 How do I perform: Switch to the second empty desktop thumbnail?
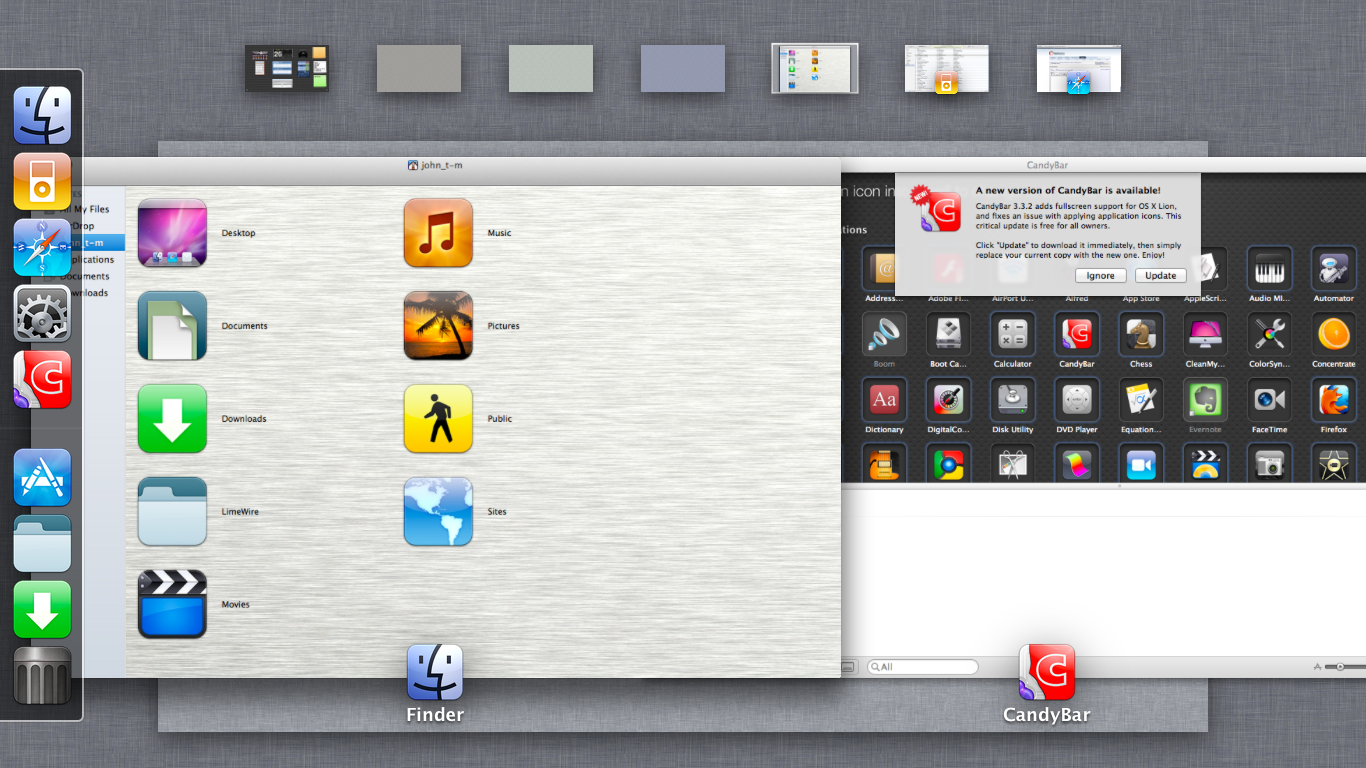[551, 68]
